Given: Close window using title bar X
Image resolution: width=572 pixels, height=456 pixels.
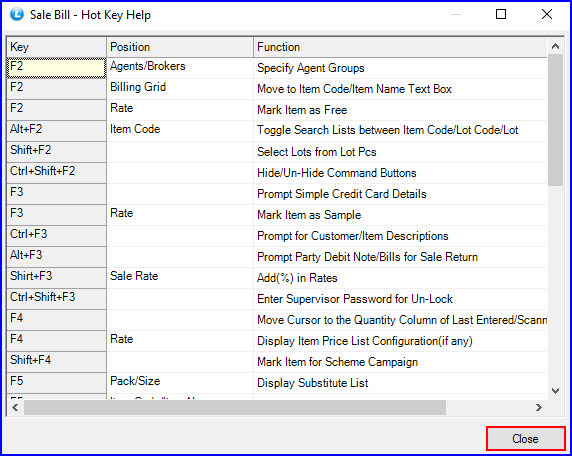Looking at the screenshot, I should coord(547,14).
